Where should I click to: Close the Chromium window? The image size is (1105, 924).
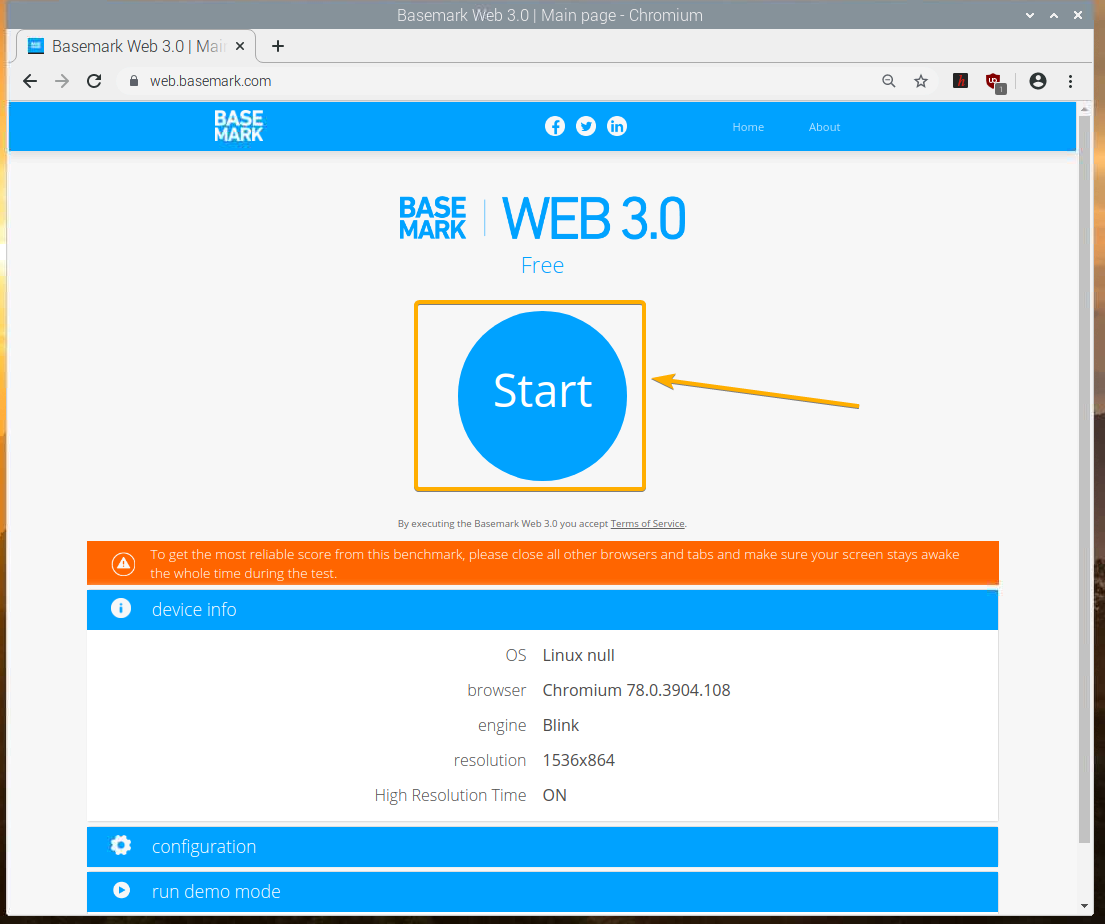coord(1078,15)
